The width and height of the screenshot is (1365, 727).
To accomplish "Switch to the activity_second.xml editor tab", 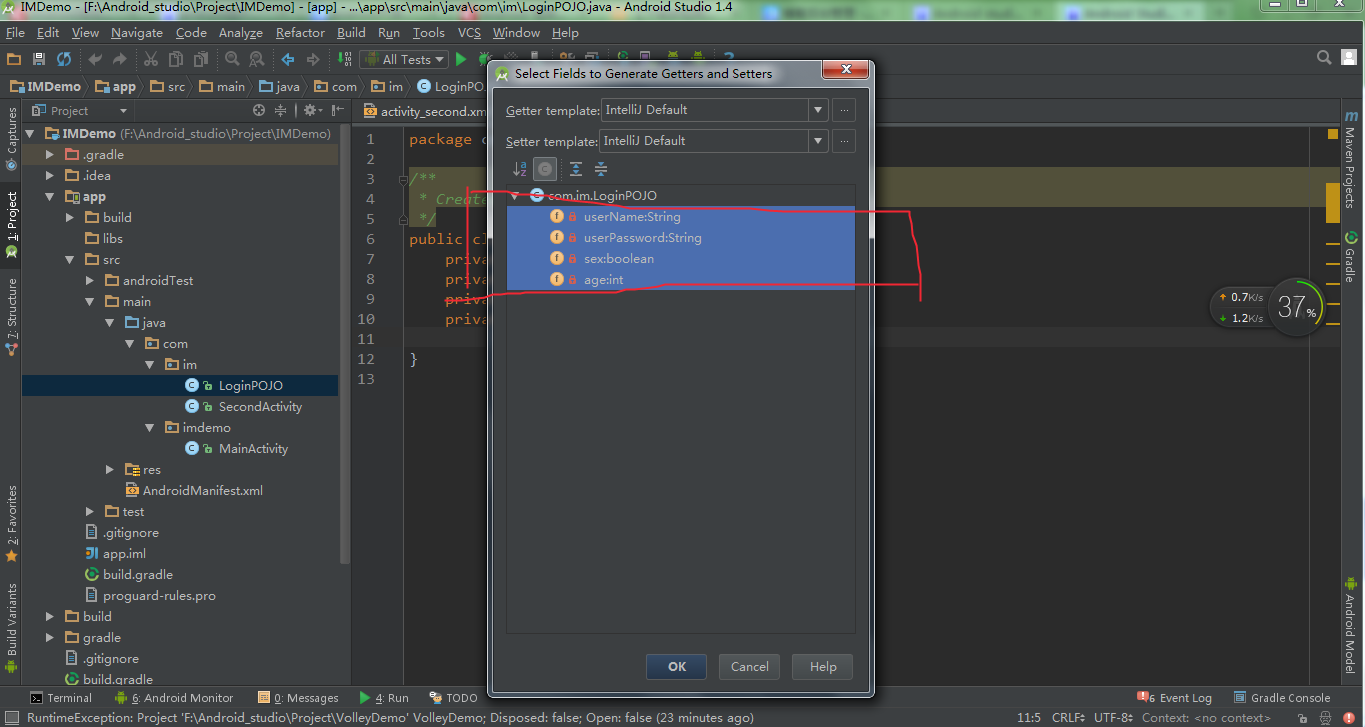I will point(425,111).
